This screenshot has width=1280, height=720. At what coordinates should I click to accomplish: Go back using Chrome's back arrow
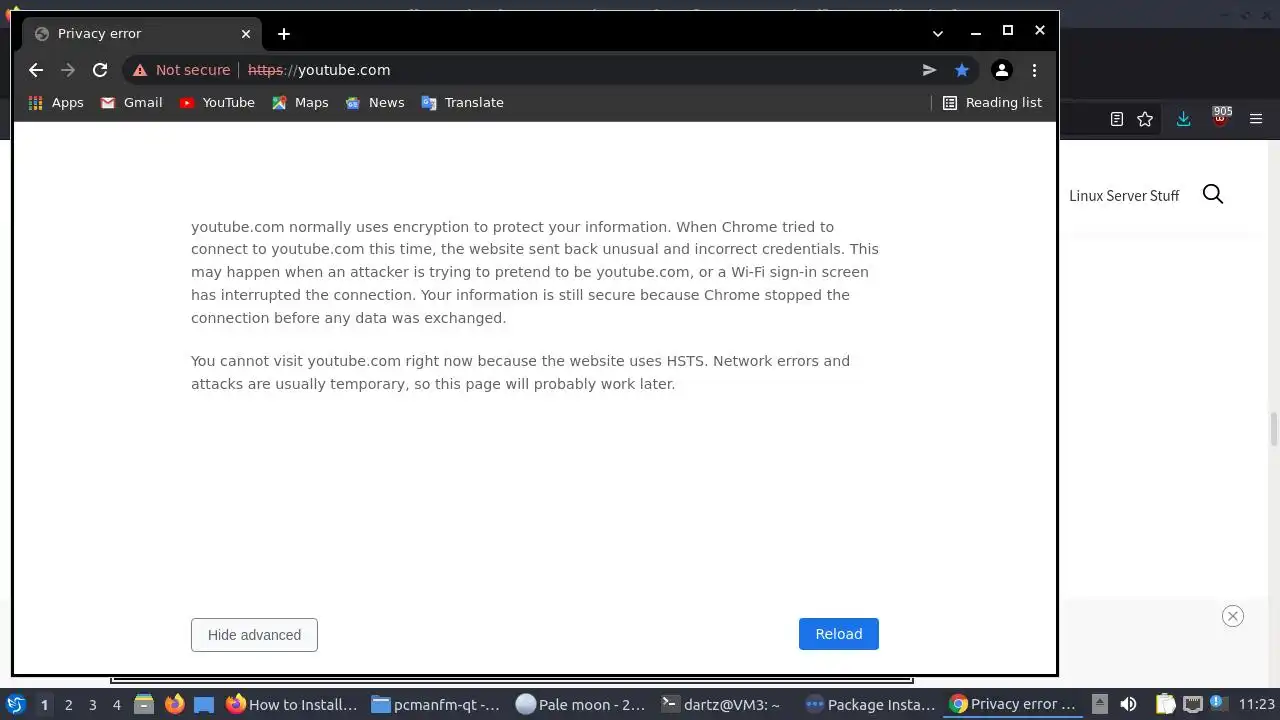click(x=36, y=70)
